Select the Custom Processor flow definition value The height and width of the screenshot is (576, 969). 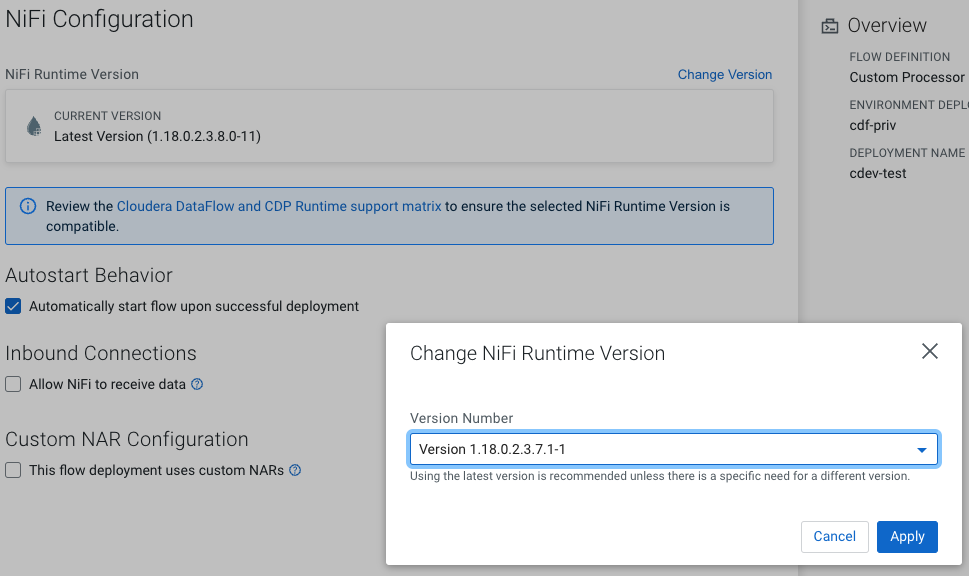906,77
